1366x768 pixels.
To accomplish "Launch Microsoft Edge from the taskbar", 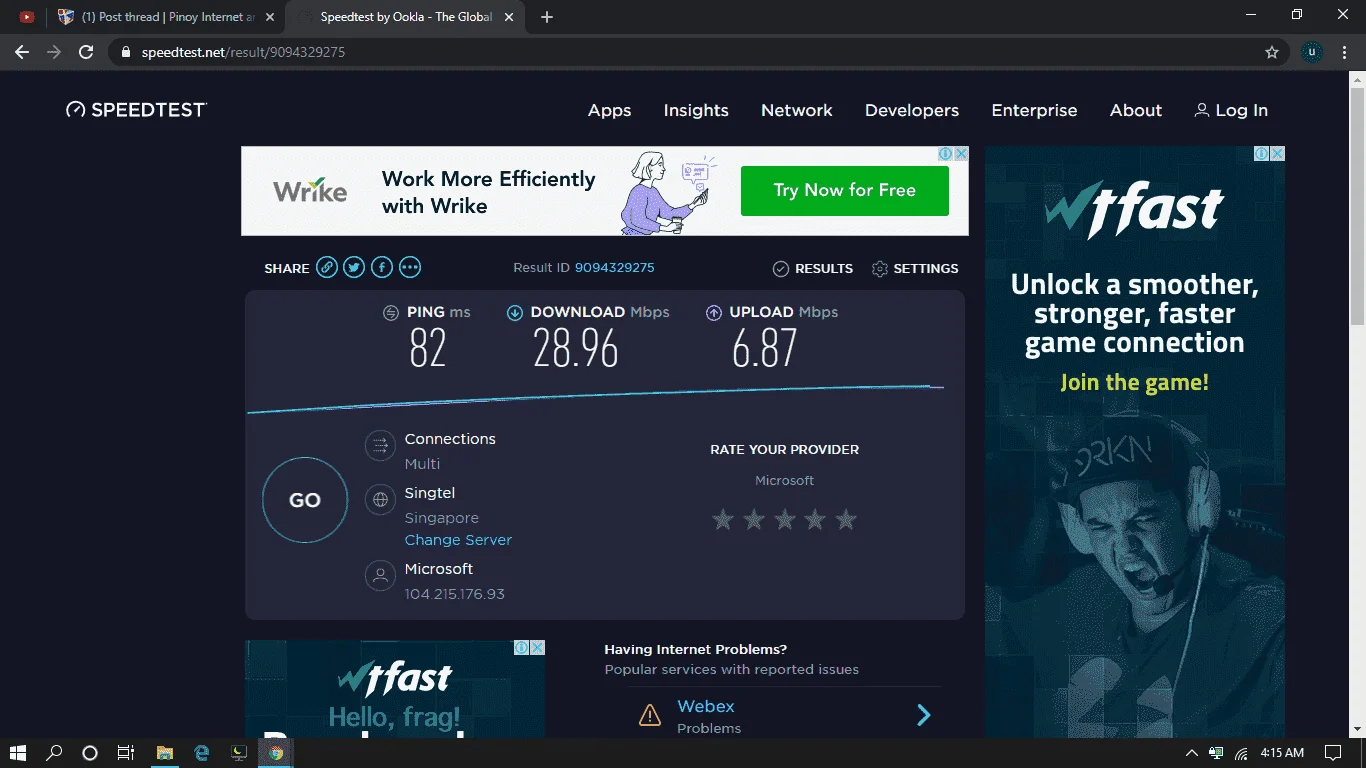I will click(202, 752).
